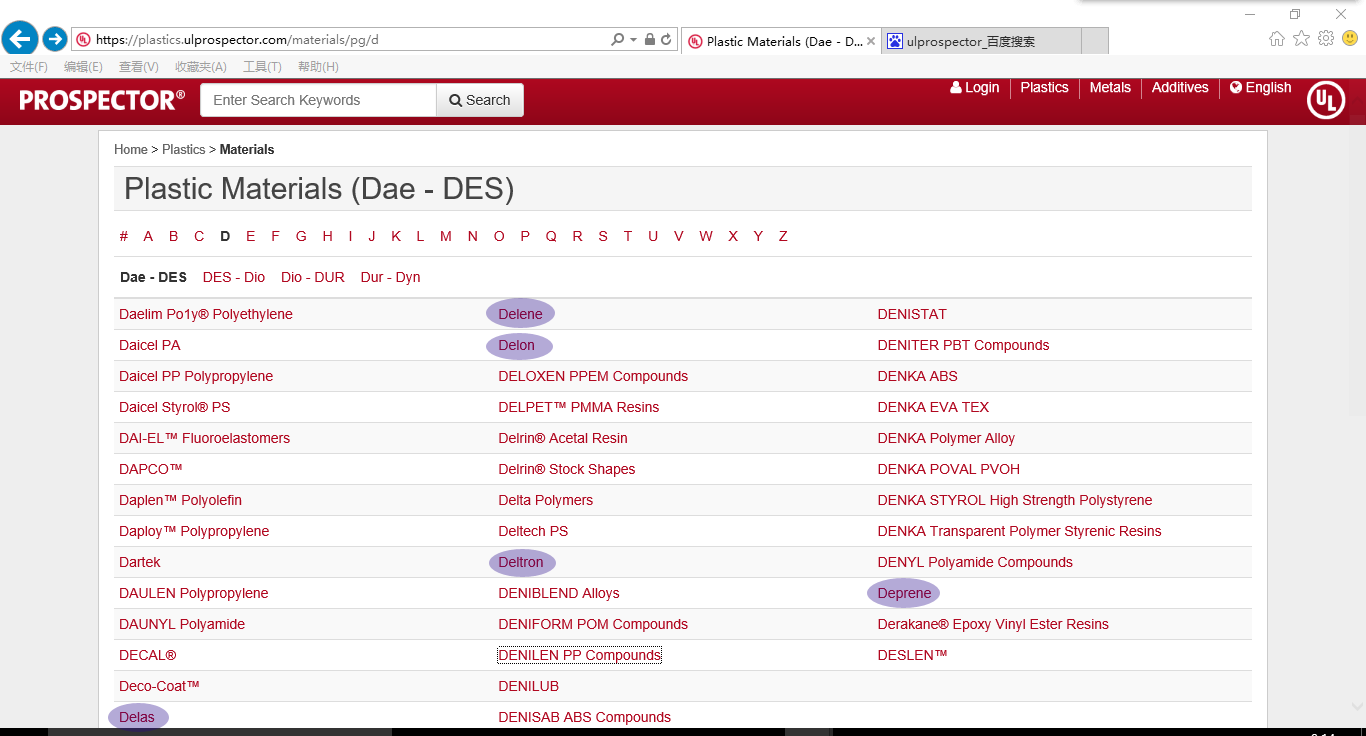Click the address bar search magnifier icon

click(618, 40)
